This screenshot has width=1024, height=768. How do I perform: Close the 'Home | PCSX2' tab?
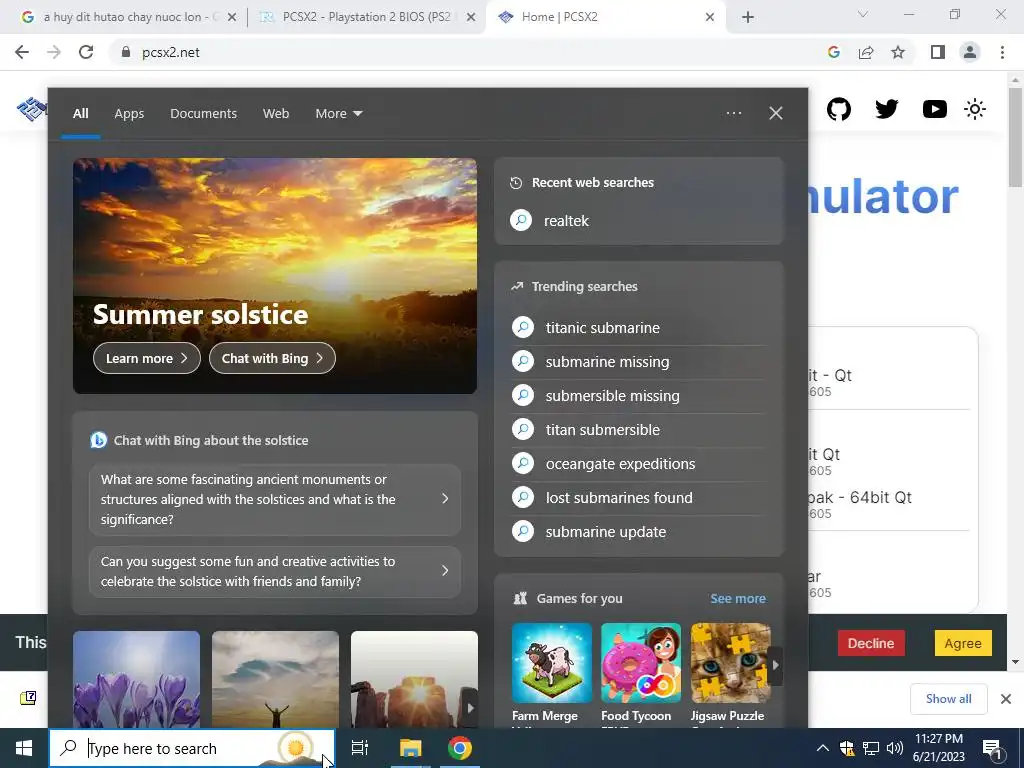(x=710, y=17)
